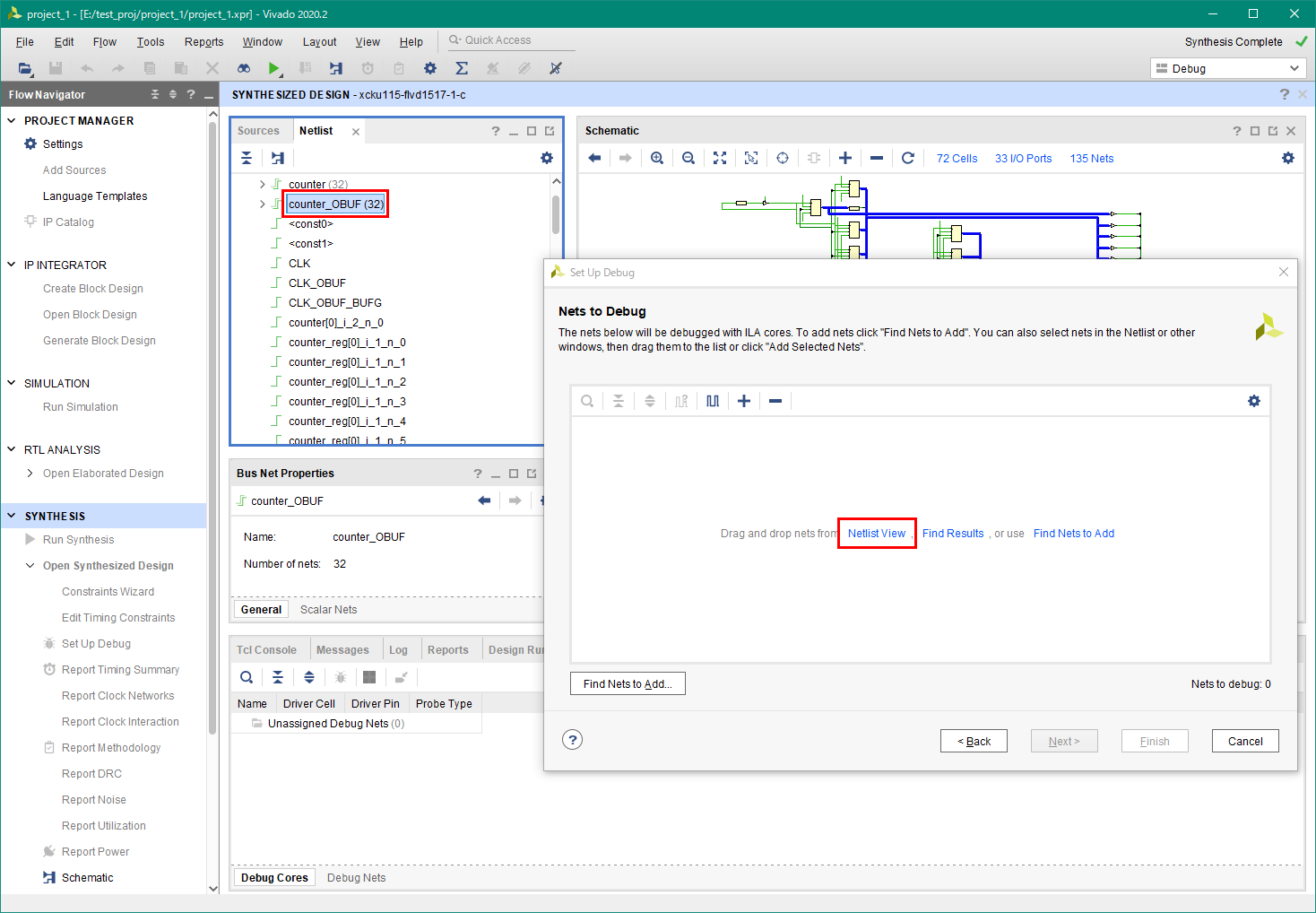Expand the counter (32) bus
The height and width of the screenshot is (913, 1316).
(x=263, y=184)
